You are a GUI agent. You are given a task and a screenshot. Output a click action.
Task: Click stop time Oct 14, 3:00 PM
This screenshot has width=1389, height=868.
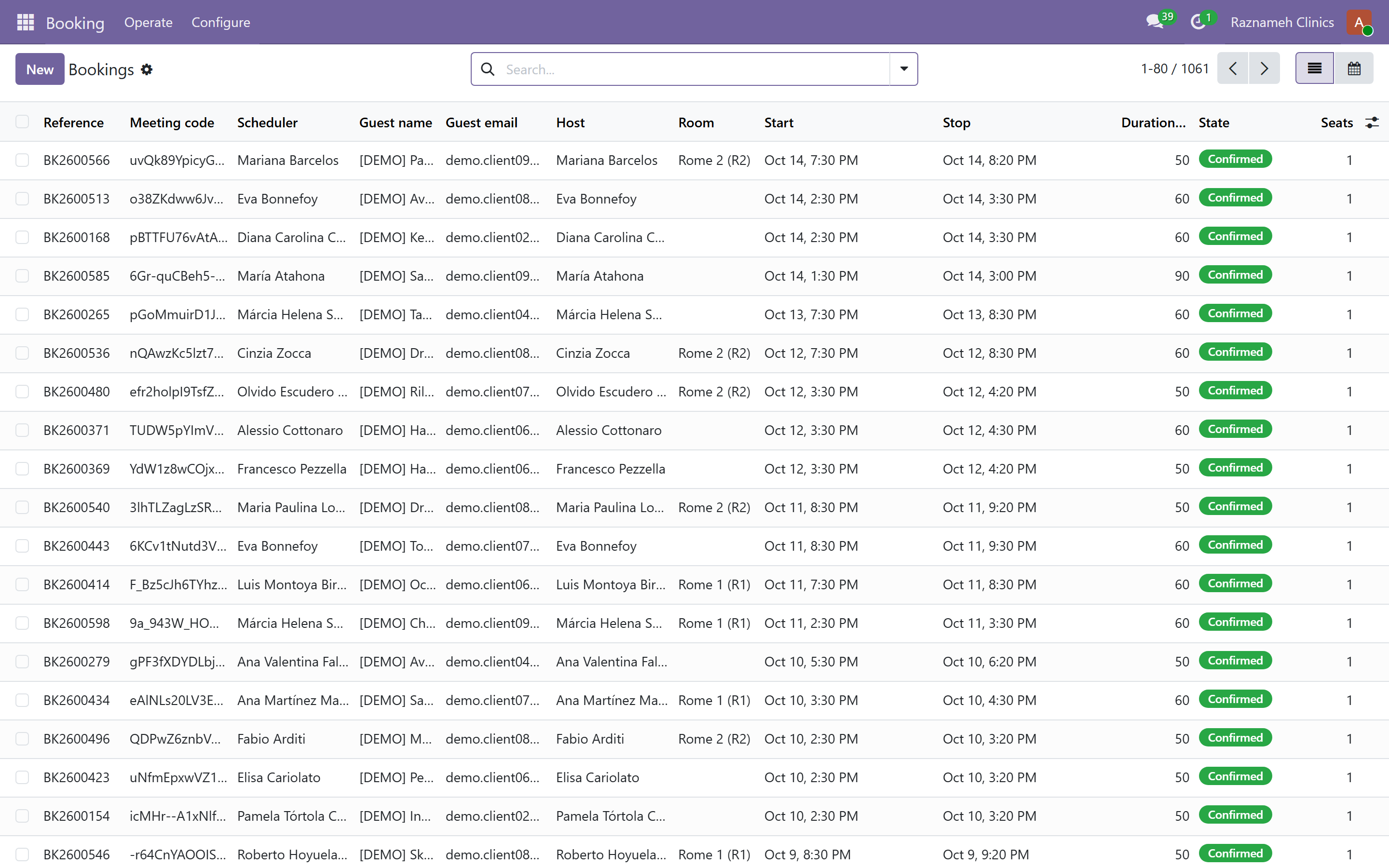(989, 276)
